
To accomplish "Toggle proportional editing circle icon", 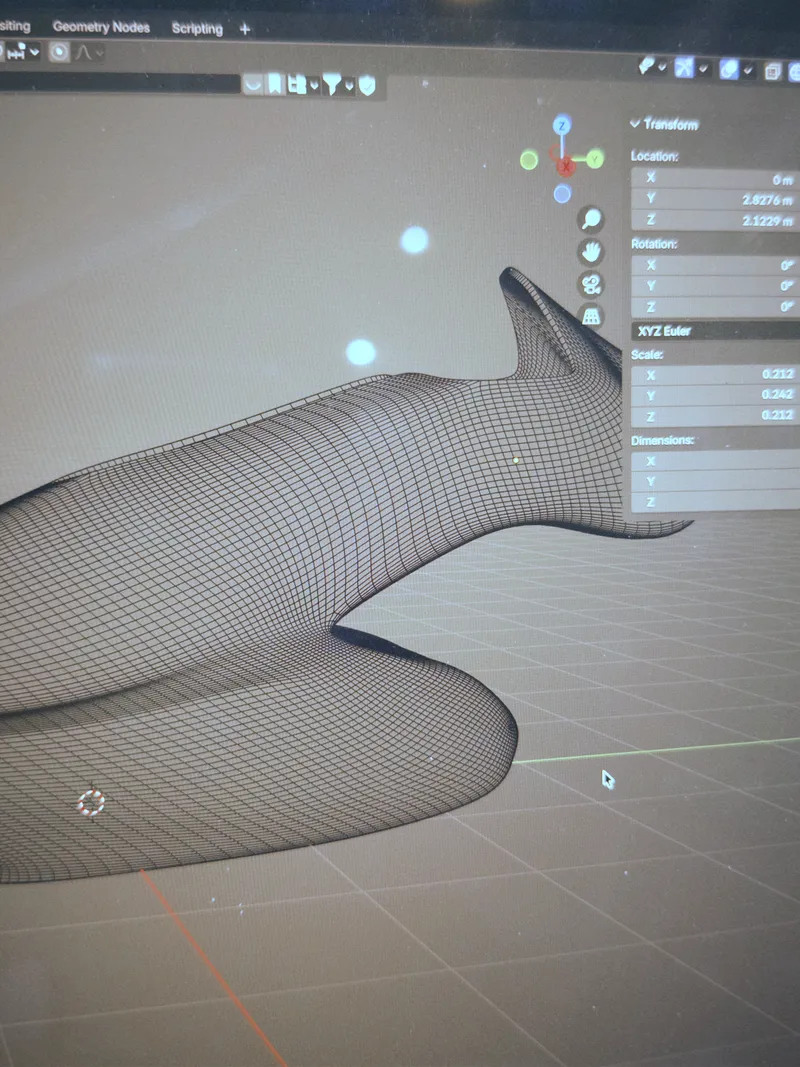I will (59, 52).
